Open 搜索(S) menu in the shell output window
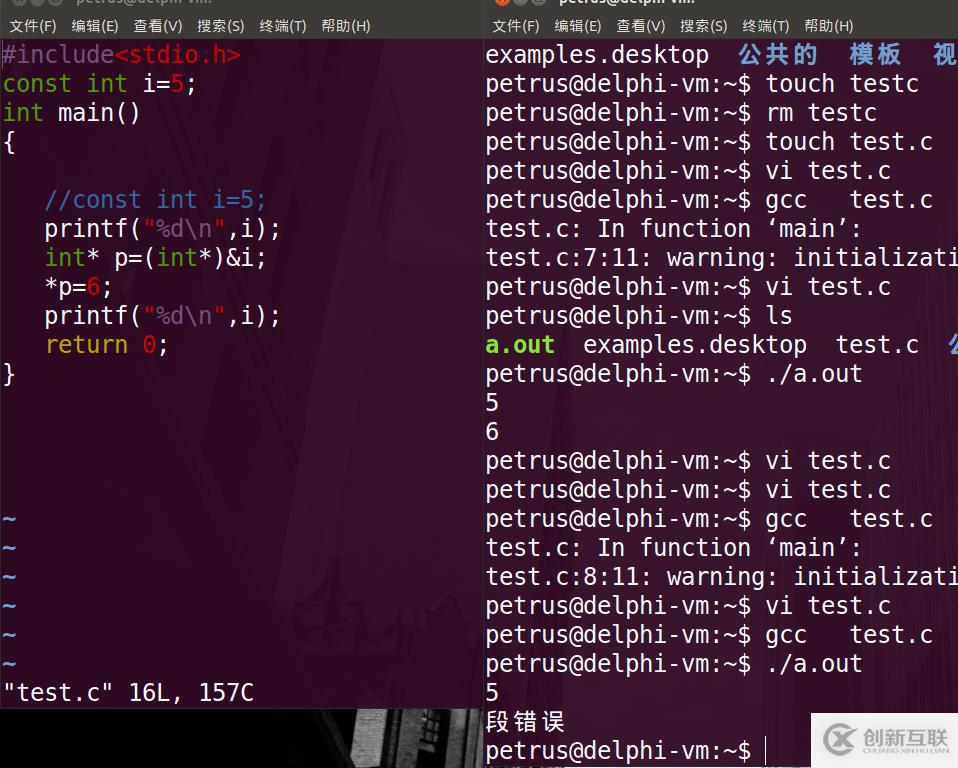The height and width of the screenshot is (768, 958). click(704, 26)
